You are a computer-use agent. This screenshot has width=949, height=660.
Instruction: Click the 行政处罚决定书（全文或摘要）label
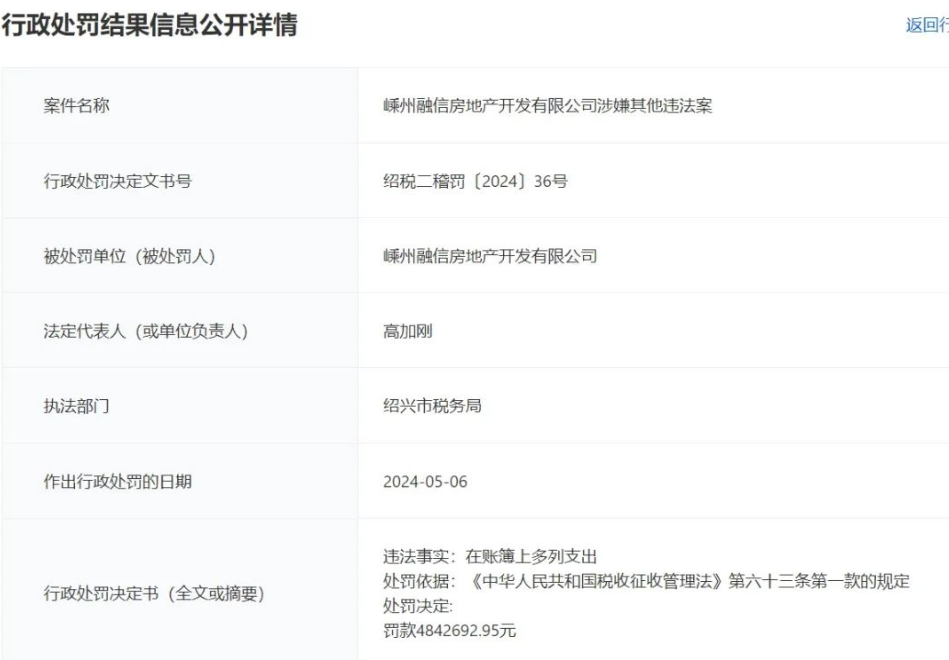pos(153,594)
